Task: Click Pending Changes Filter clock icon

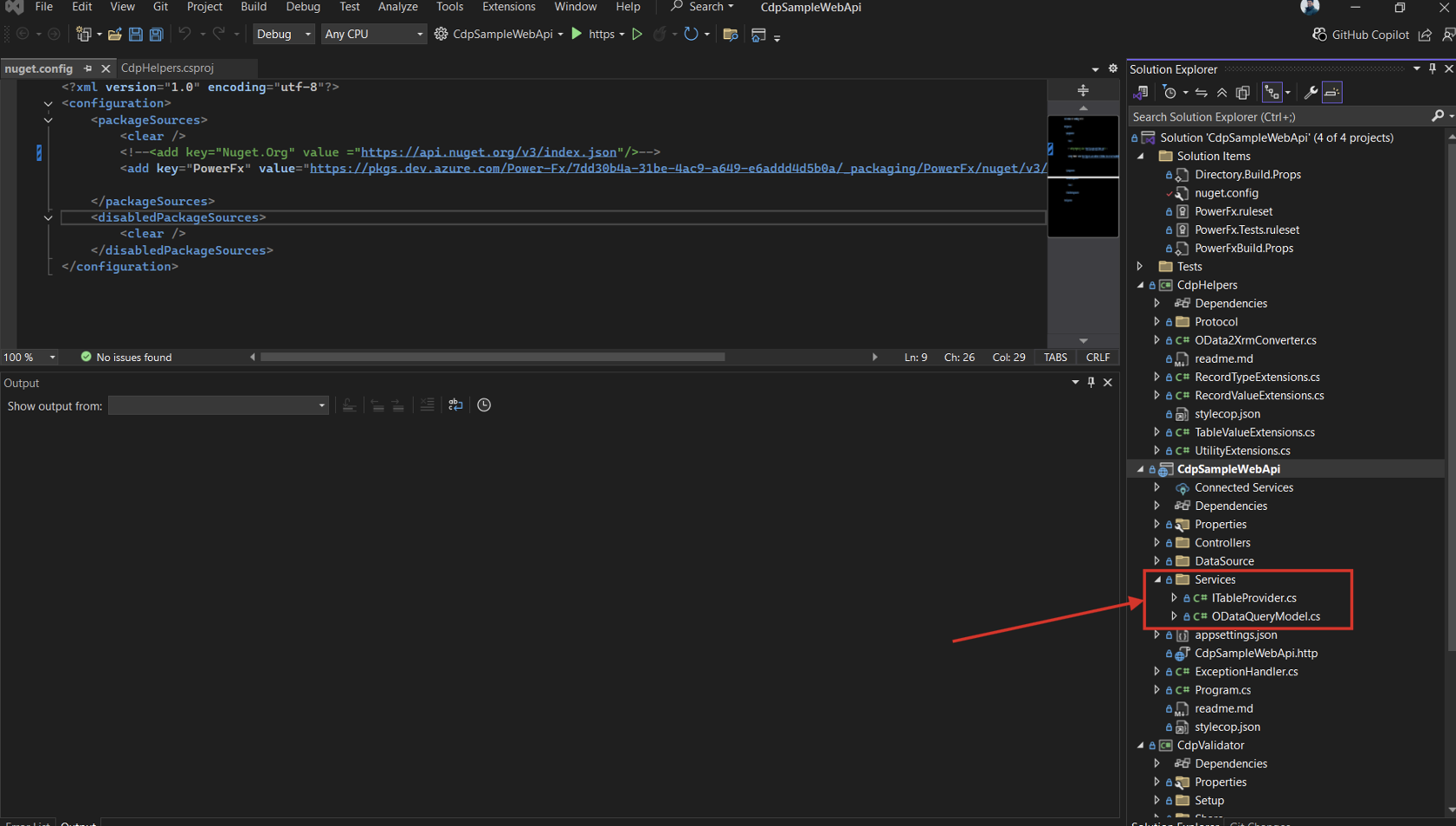Action: coord(1170,93)
